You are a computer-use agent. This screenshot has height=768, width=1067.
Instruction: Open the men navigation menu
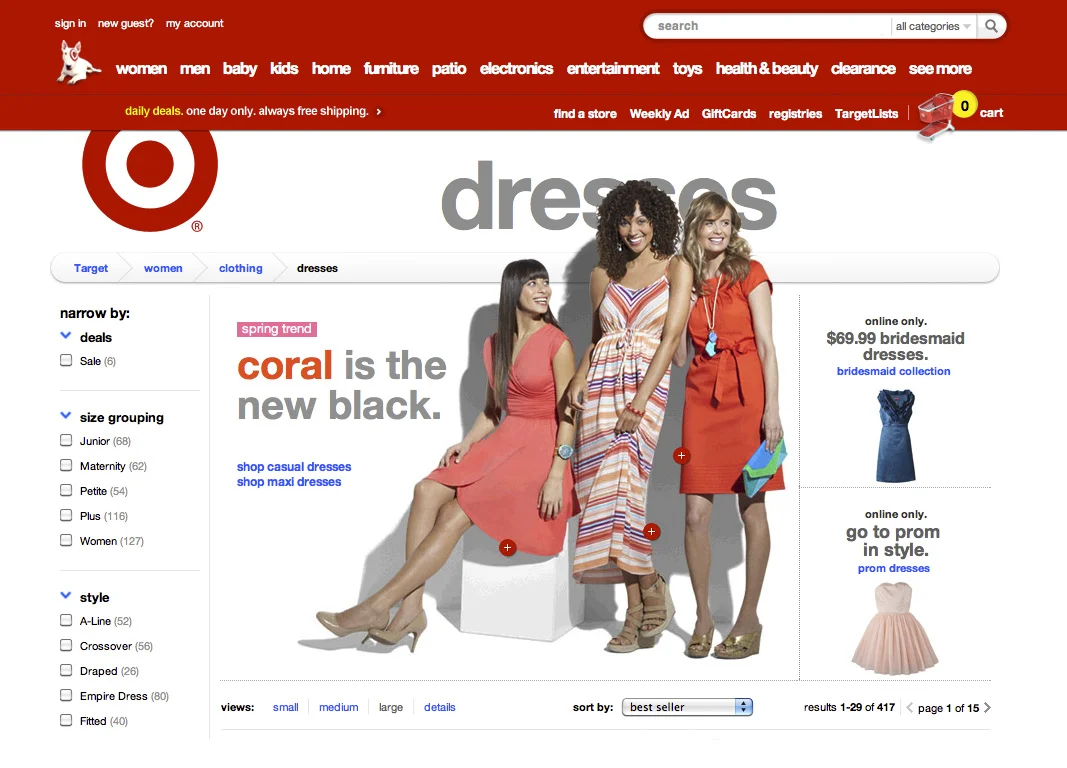click(195, 69)
